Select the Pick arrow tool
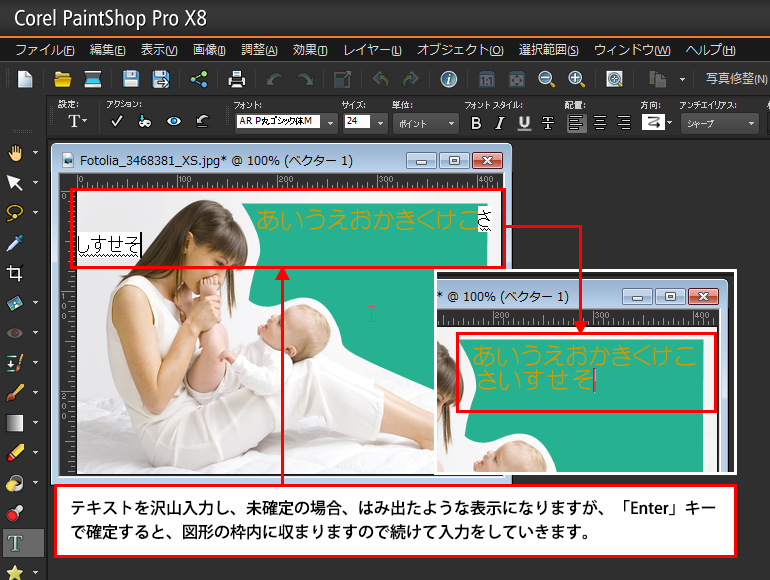 [x=15, y=183]
